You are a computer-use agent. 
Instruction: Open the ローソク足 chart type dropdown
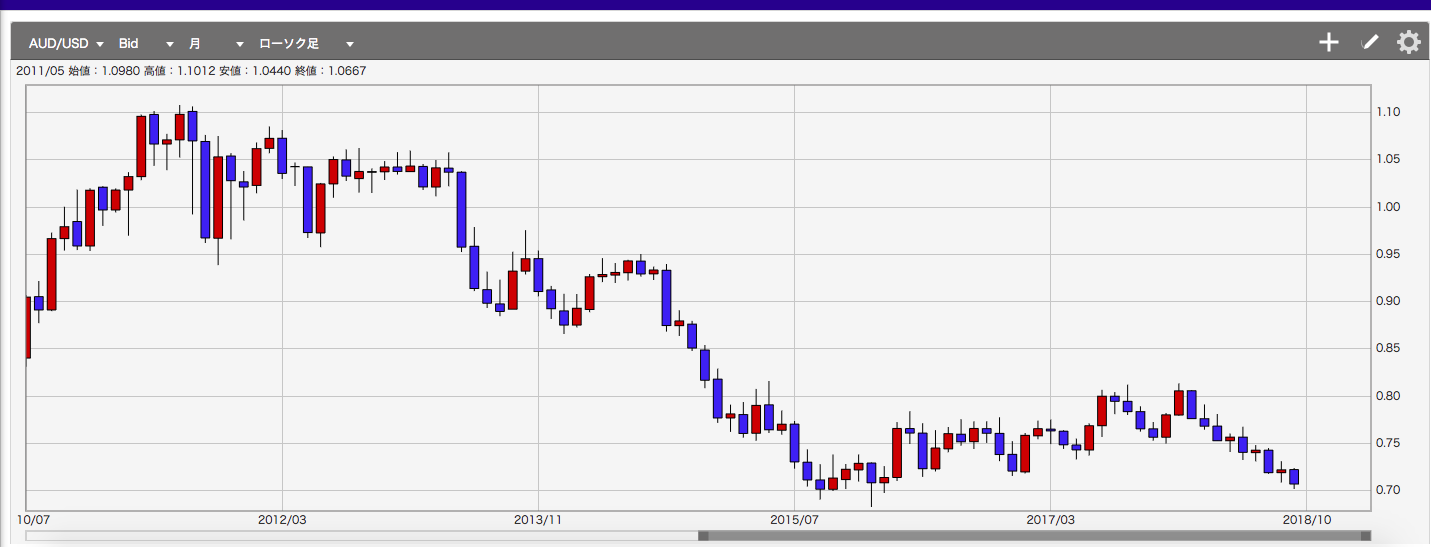point(306,44)
